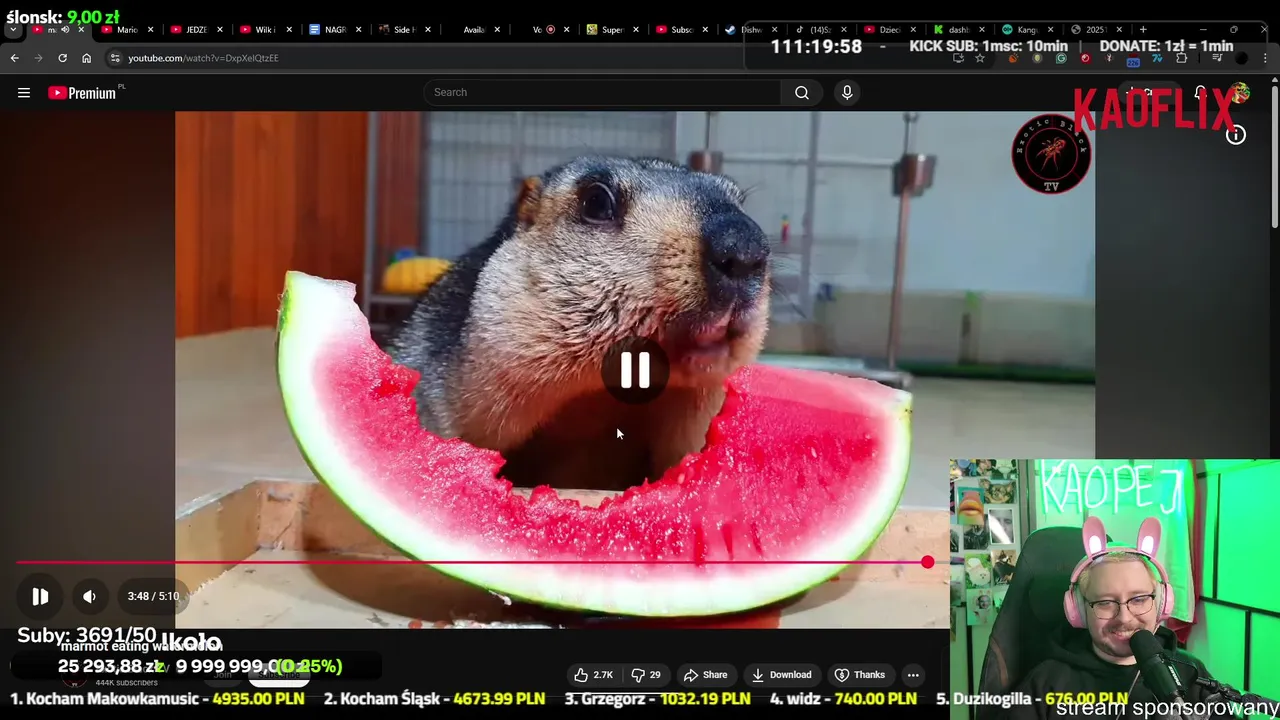
Task: Open the browser home page
Action: [86, 58]
